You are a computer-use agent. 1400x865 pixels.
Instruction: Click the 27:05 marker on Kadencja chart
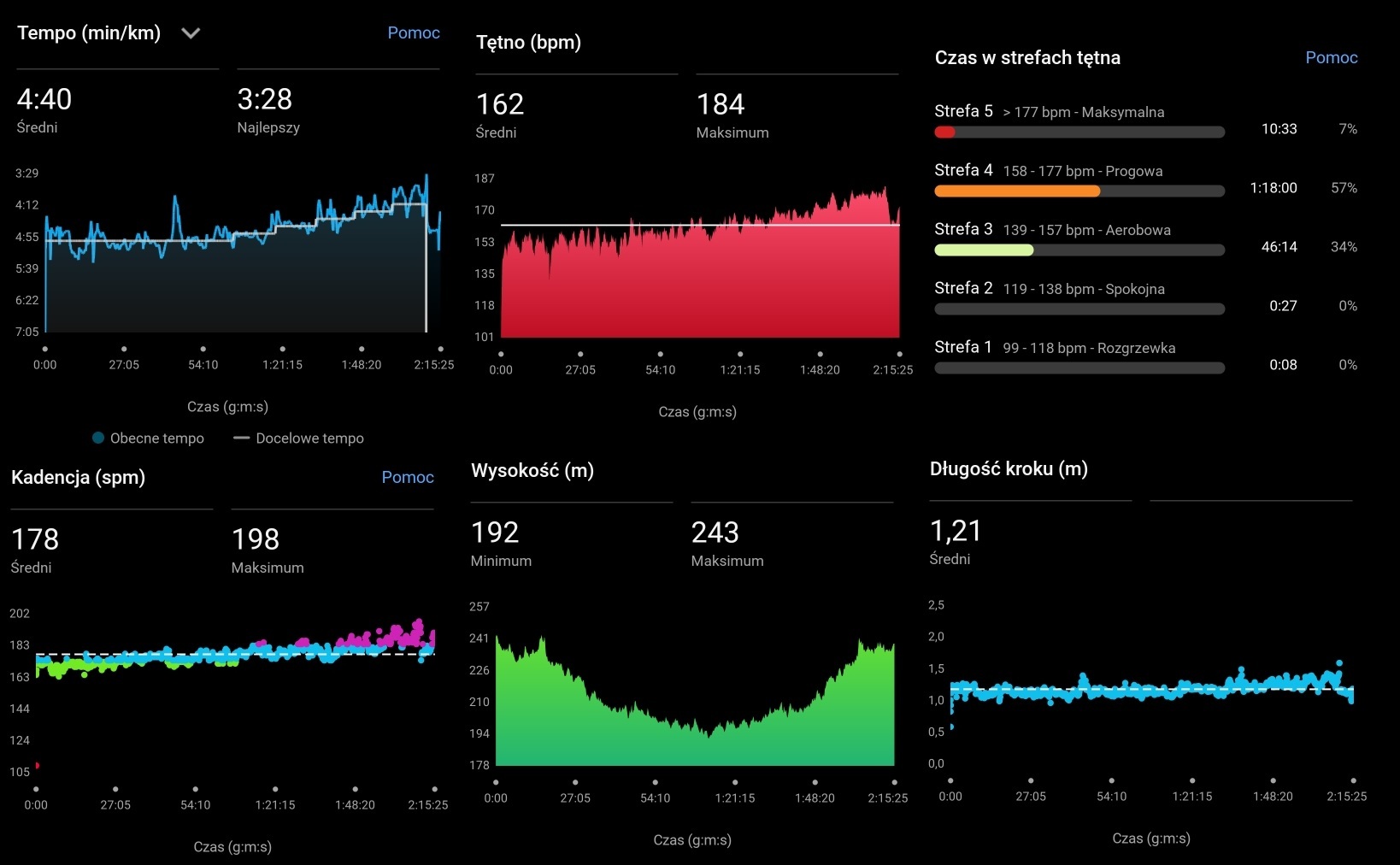[x=115, y=798]
